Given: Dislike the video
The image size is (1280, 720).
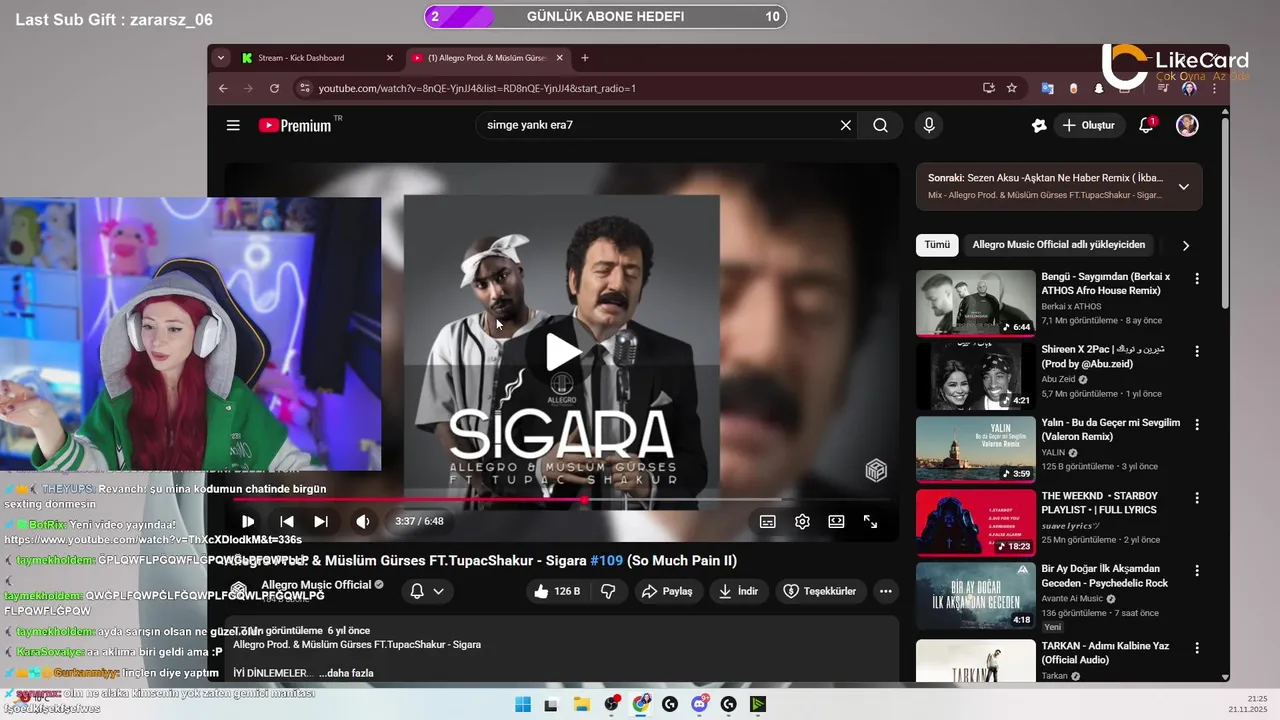Looking at the screenshot, I should pos(609,591).
